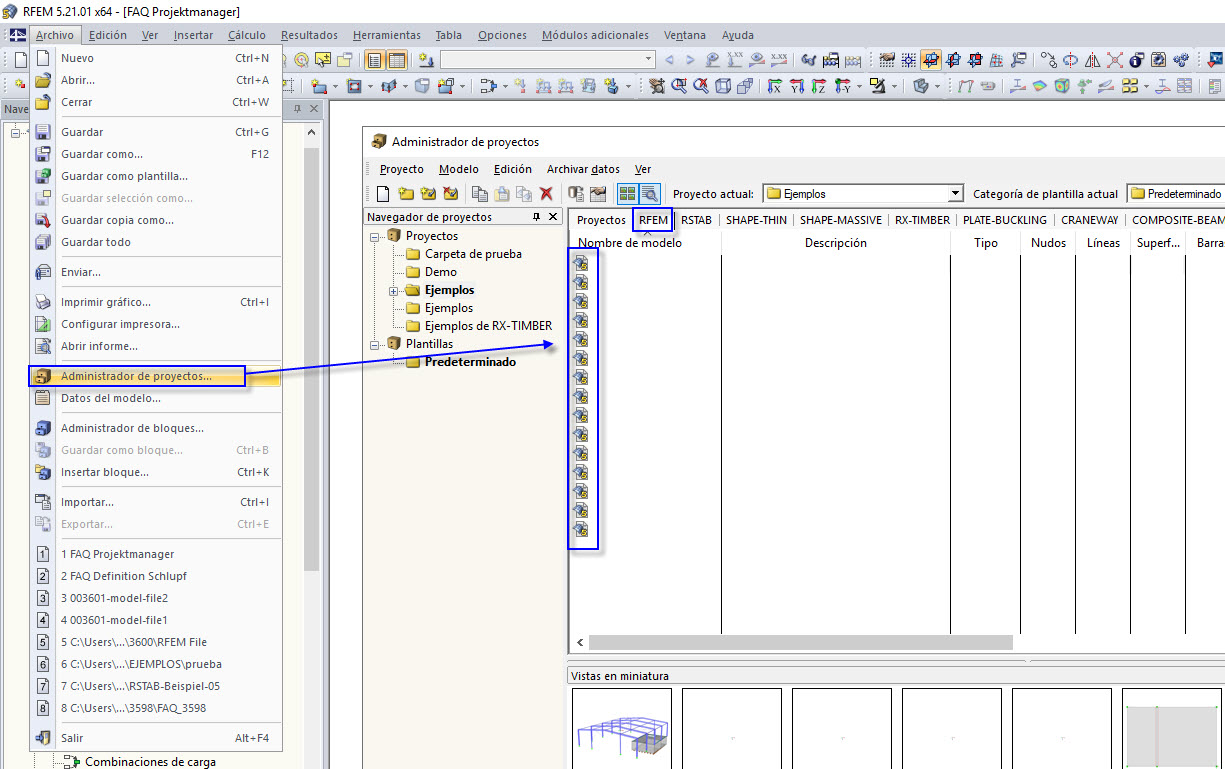Screen dimensions: 1225x769
Task: Switch to the PLATE-BUCKLING tab
Action: (1005, 220)
